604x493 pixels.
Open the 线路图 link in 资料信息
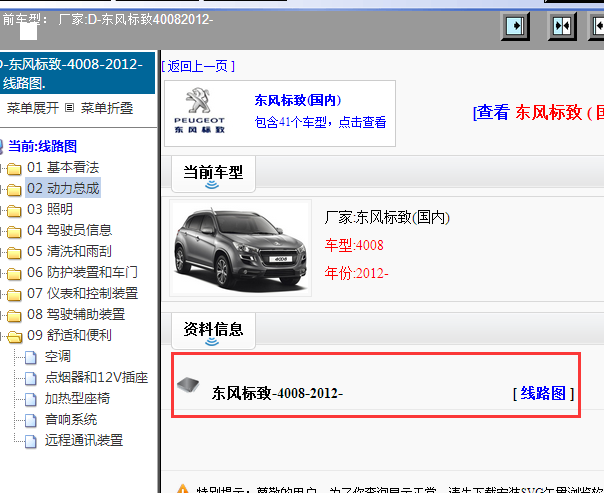coord(543,393)
